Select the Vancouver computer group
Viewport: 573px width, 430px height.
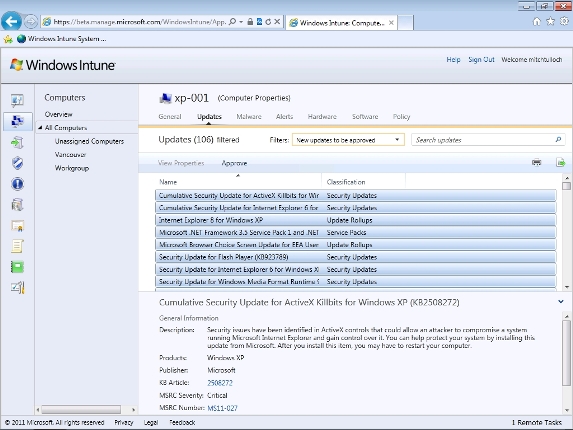(x=70, y=155)
